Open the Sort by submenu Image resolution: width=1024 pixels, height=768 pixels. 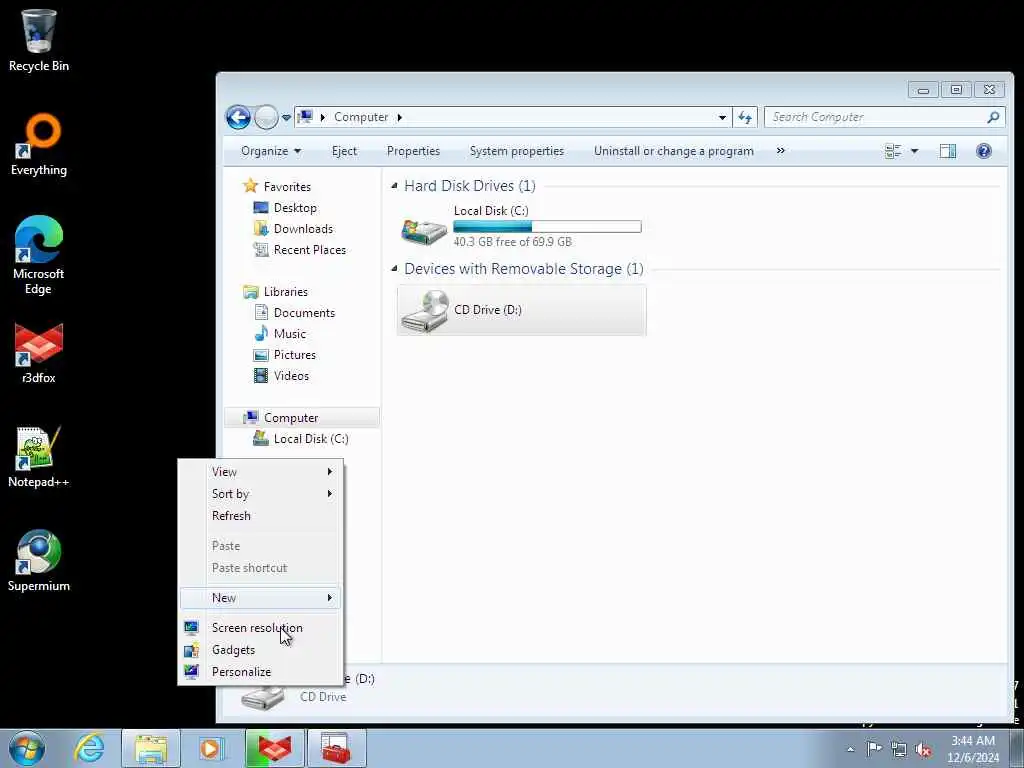(x=261, y=494)
